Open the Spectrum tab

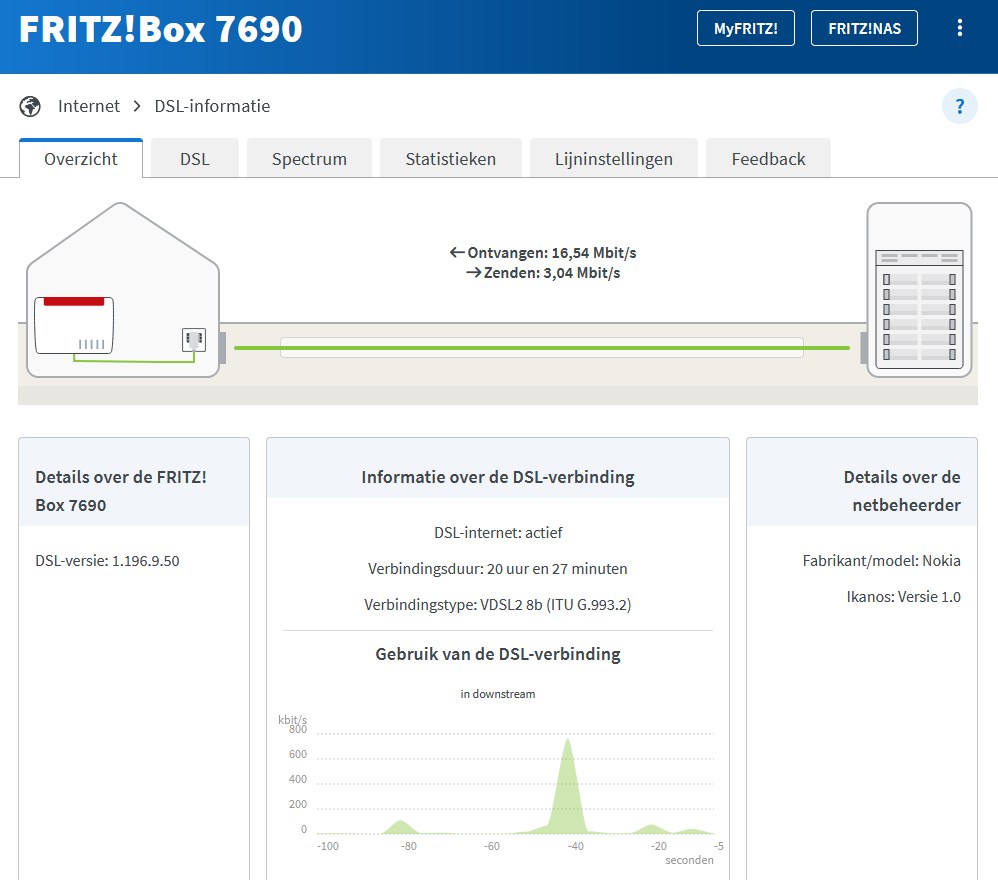click(x=309, y=159)
